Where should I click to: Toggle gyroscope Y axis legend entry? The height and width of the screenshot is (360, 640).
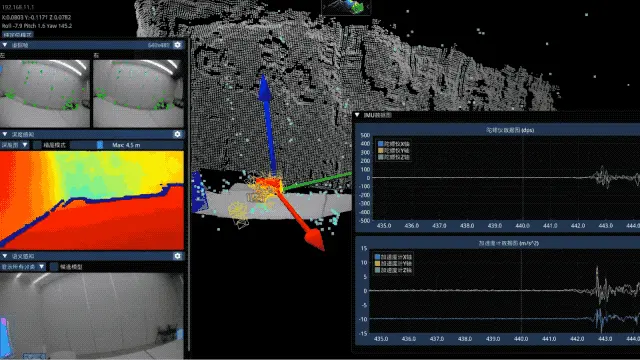click(x=394, y=150)
